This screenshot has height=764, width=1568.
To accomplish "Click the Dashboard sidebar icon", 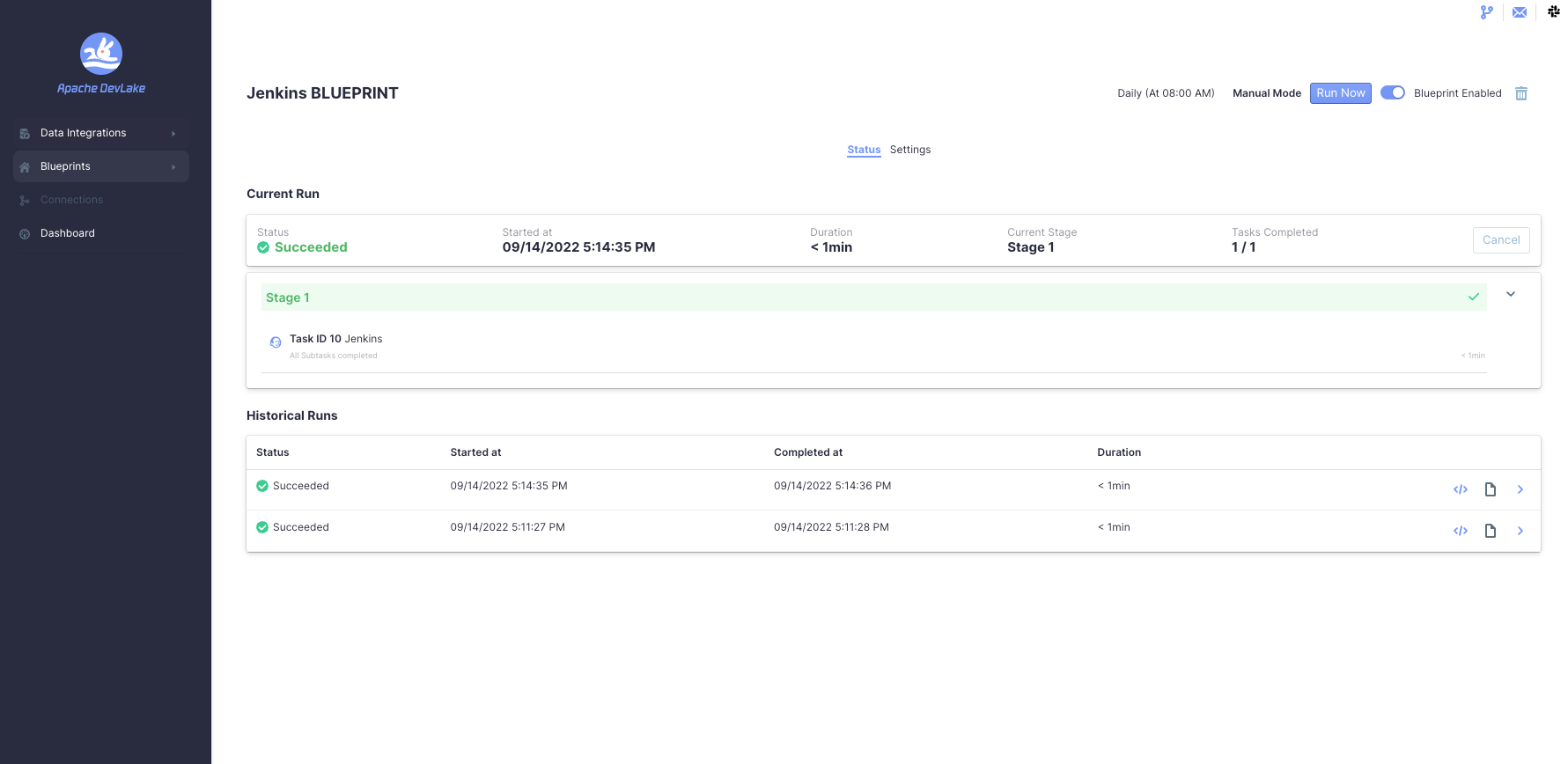I will pyautogui.click(x=25, y=234).
